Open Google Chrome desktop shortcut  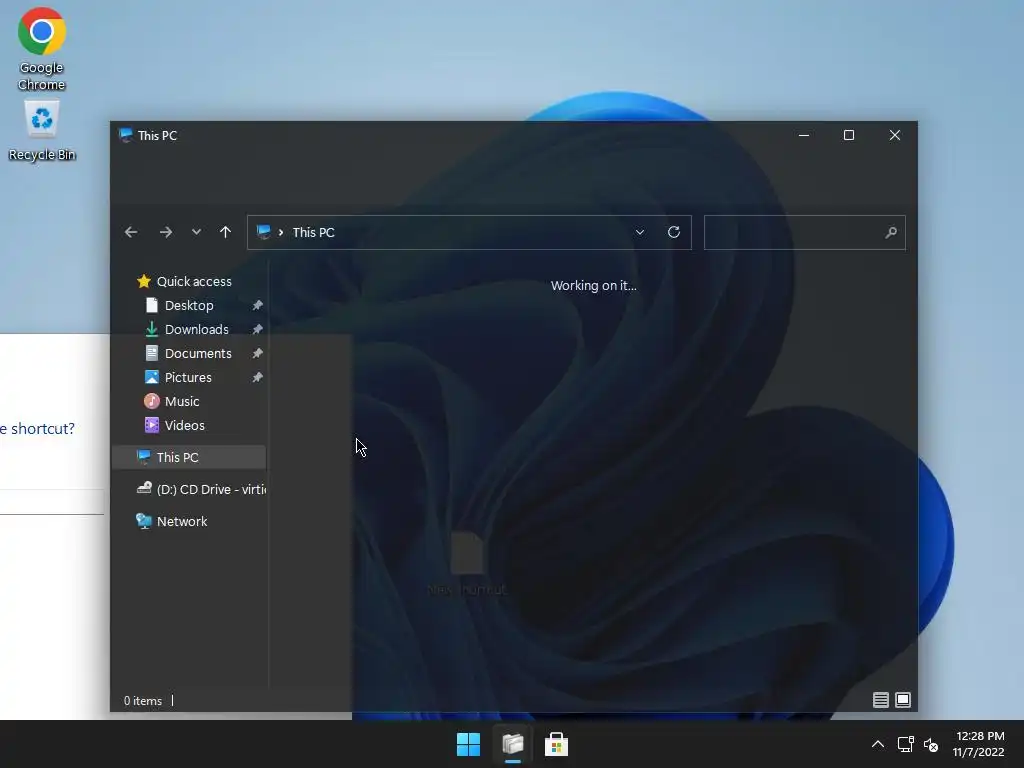point(41,49)
